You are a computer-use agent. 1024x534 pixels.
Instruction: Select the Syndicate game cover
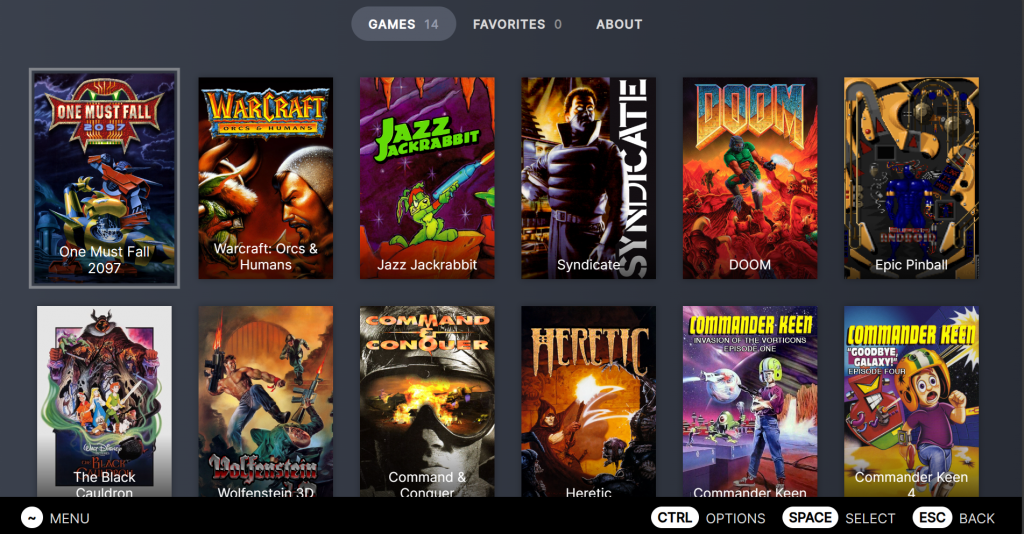click(x=588, y=178)
